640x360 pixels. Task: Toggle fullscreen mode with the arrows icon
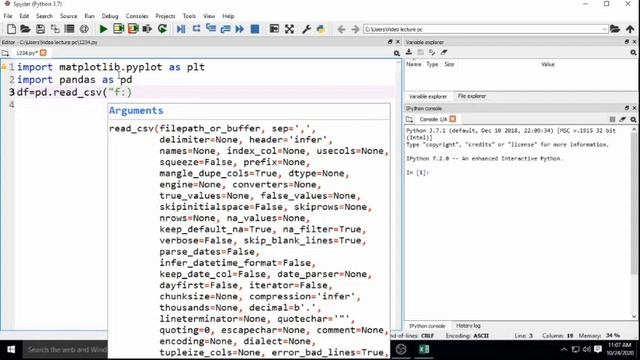289,29
